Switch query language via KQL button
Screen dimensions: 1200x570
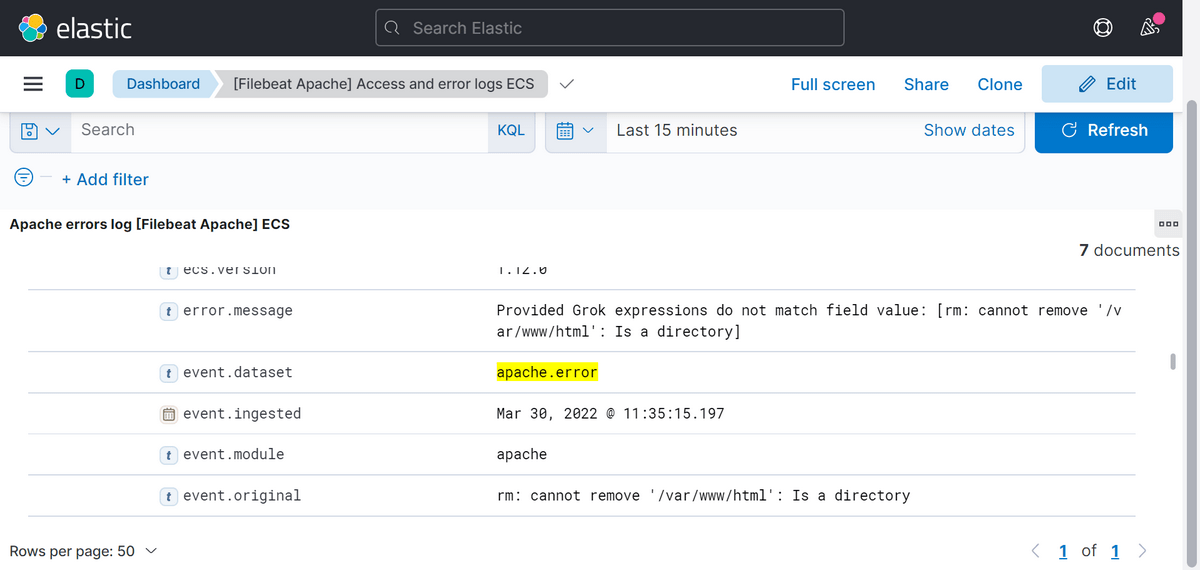pyautogui.click(x=511, y=130)
